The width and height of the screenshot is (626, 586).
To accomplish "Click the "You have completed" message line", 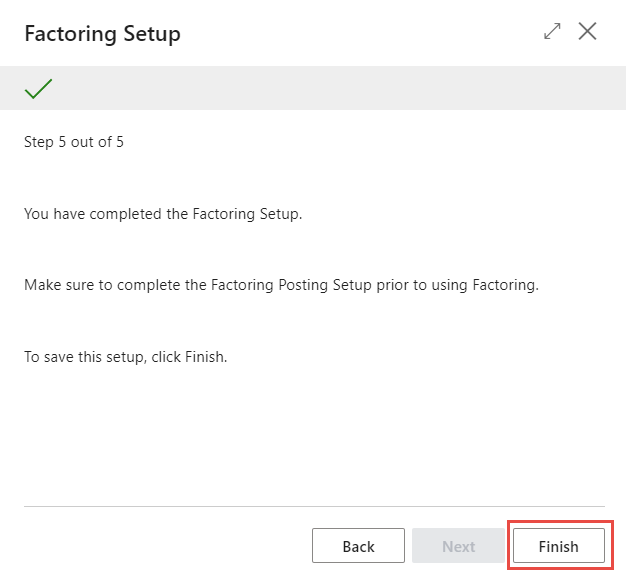I will 162,213.
